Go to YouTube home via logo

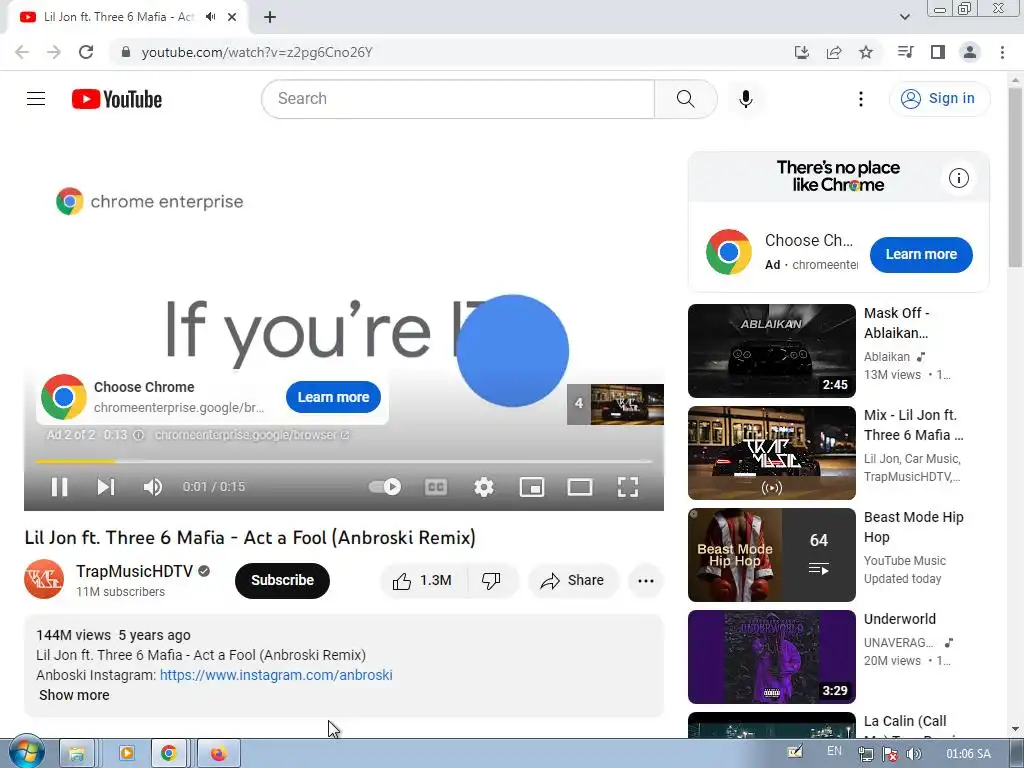click(x=117, y=99)
